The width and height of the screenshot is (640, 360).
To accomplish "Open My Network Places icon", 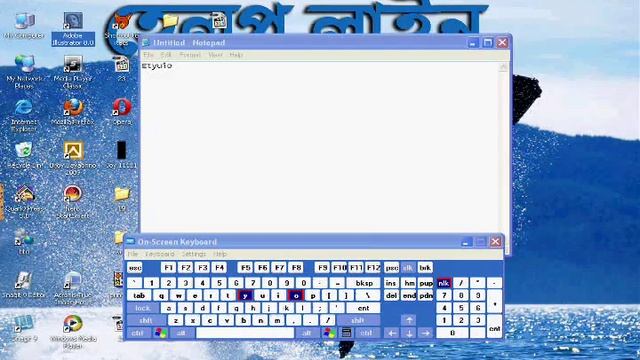I will coord(24,71).
